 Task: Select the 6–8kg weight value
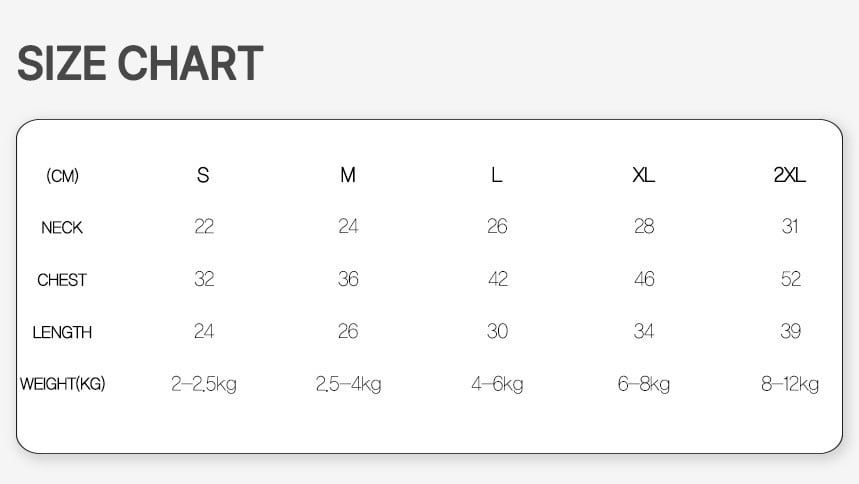pos(644,384)
